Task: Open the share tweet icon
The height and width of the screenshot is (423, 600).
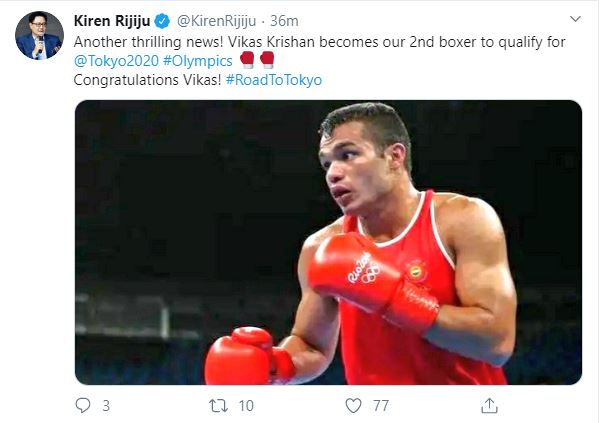Action: [x=489, y=405]
